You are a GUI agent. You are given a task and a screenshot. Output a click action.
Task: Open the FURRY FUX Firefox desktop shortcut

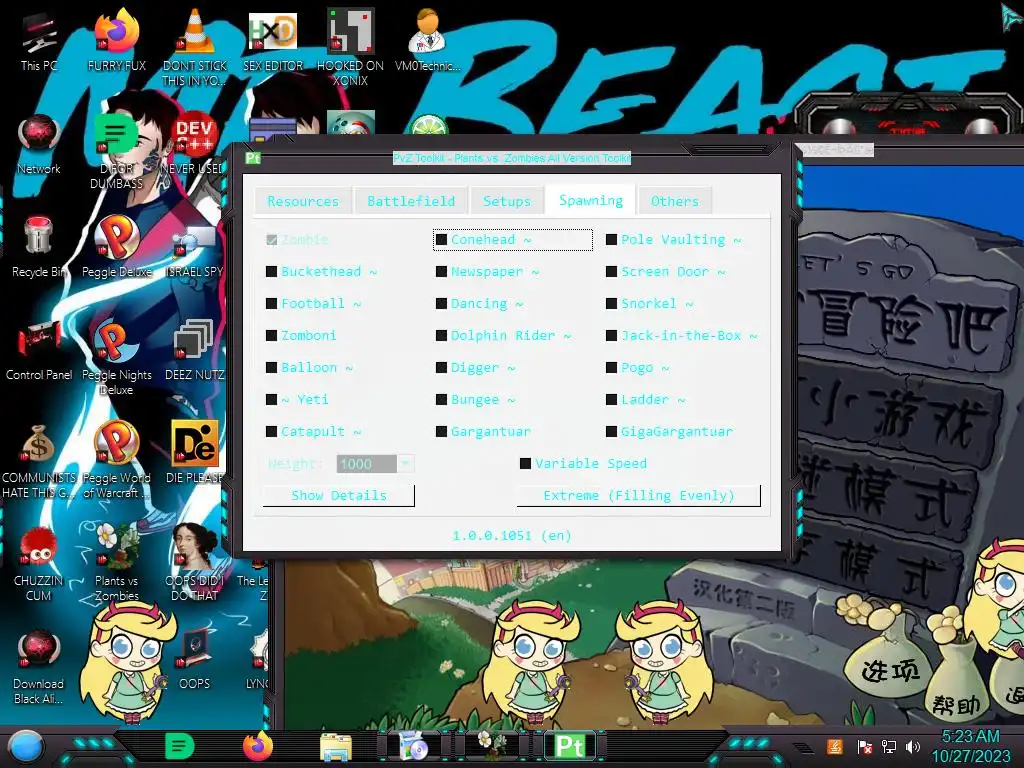[116, 40]
